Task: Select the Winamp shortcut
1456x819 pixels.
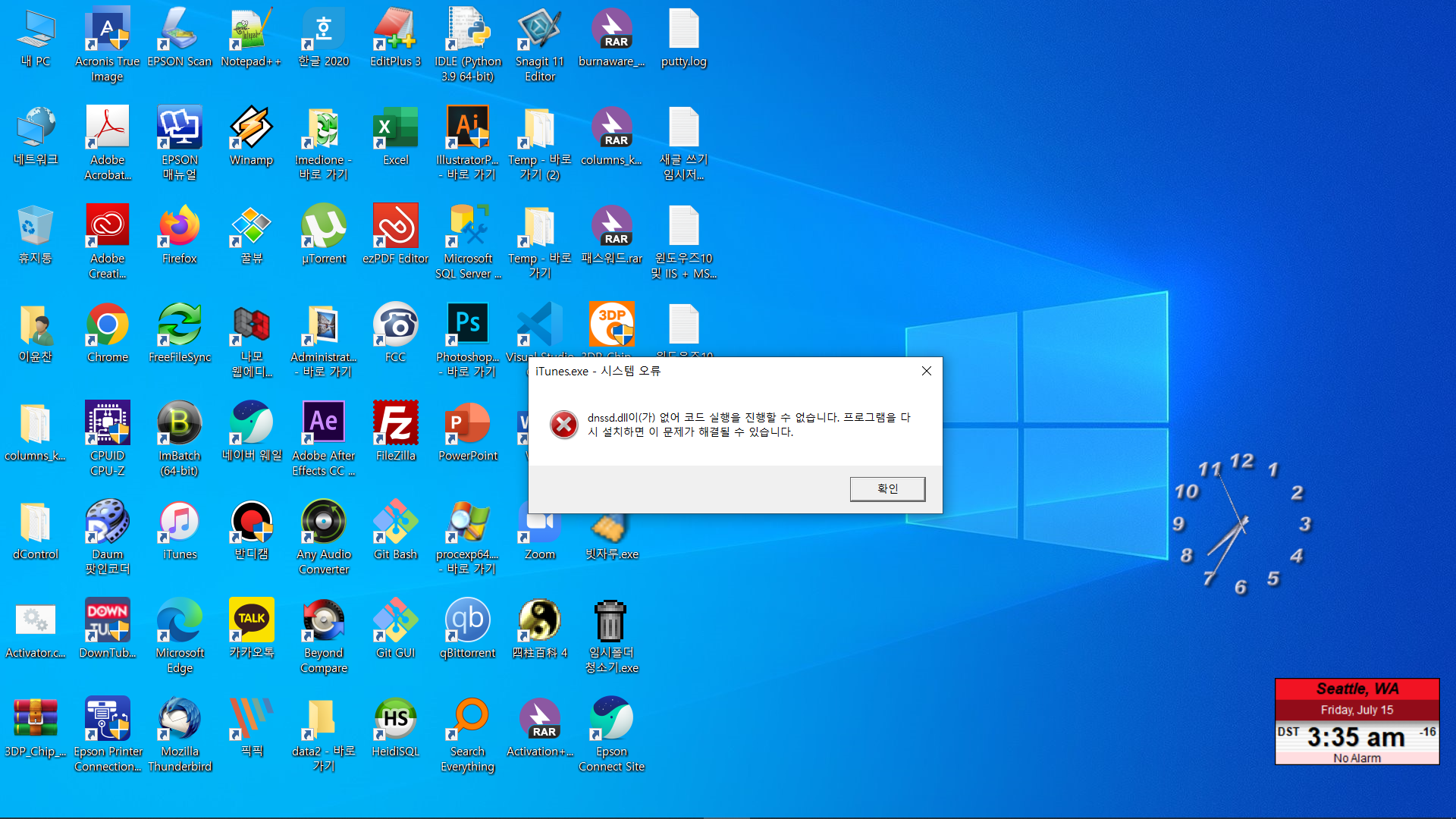Action: point(251,137)
